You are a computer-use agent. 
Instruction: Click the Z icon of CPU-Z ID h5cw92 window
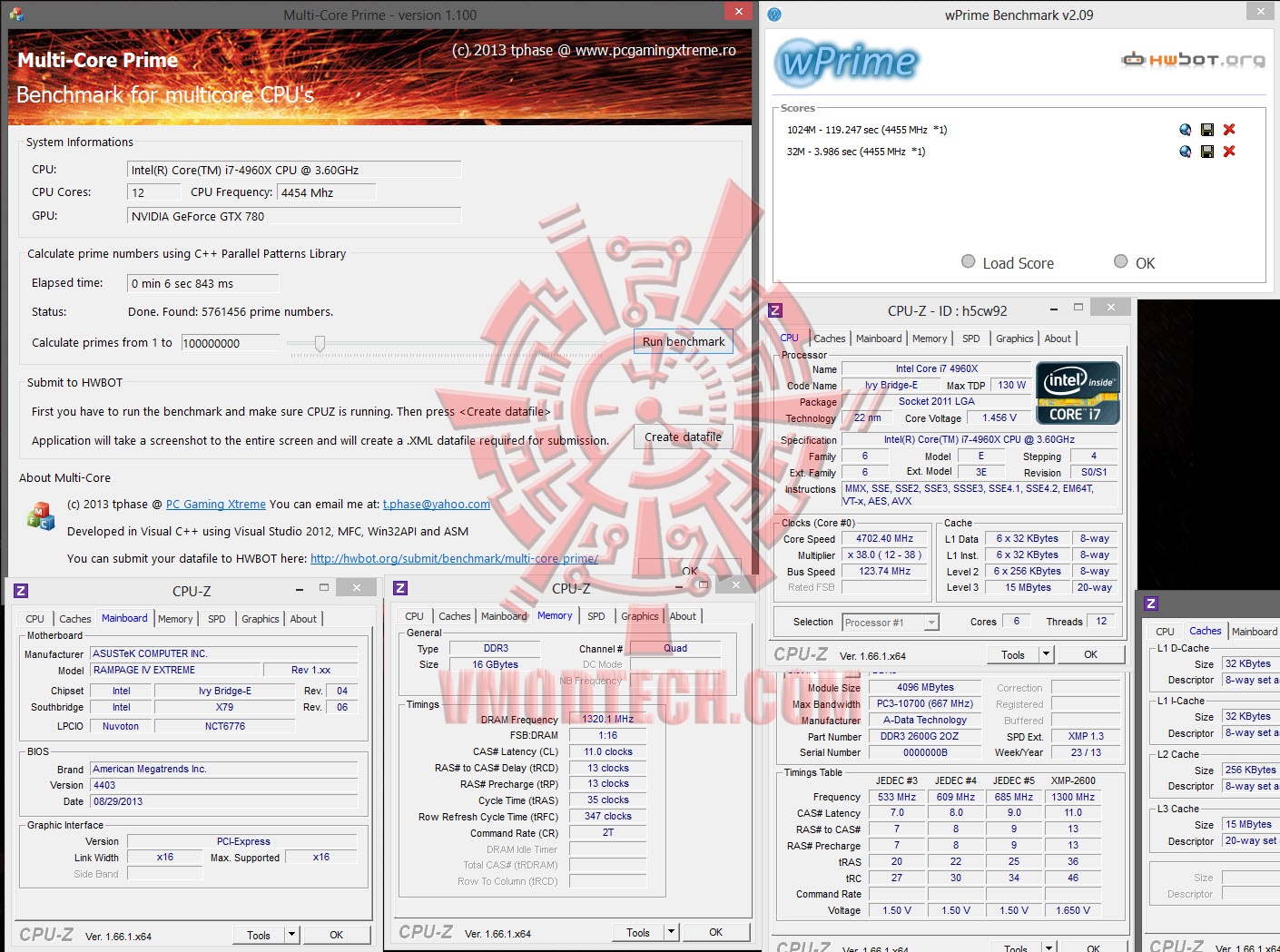click(x=775, y=310)
